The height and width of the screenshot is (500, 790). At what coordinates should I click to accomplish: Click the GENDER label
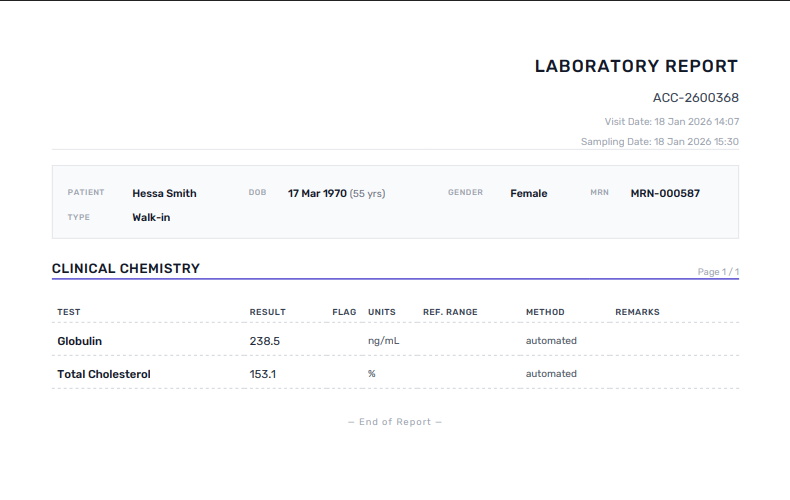465,193
